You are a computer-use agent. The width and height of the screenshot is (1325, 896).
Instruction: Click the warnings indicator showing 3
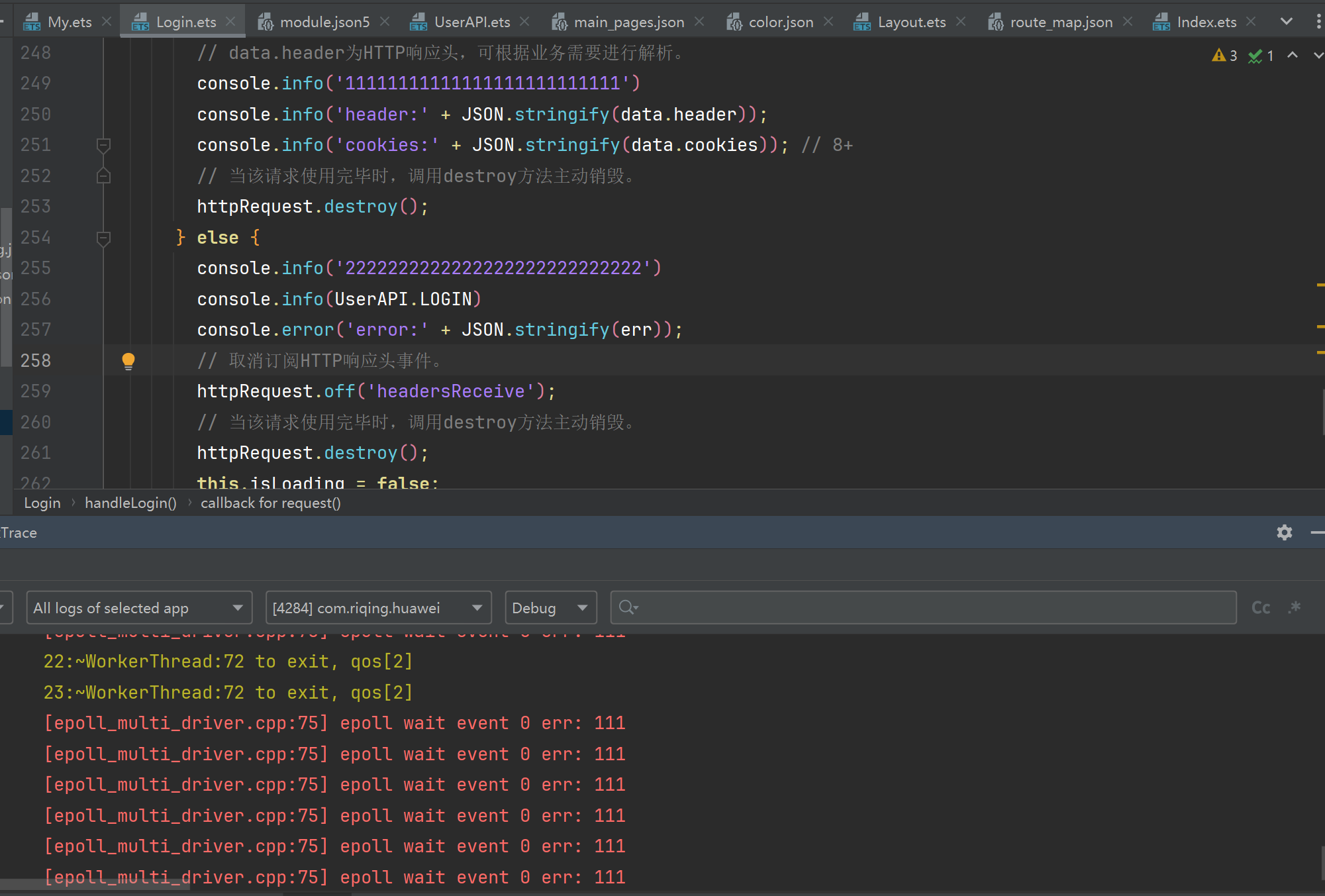click(x=1224, y=56)
